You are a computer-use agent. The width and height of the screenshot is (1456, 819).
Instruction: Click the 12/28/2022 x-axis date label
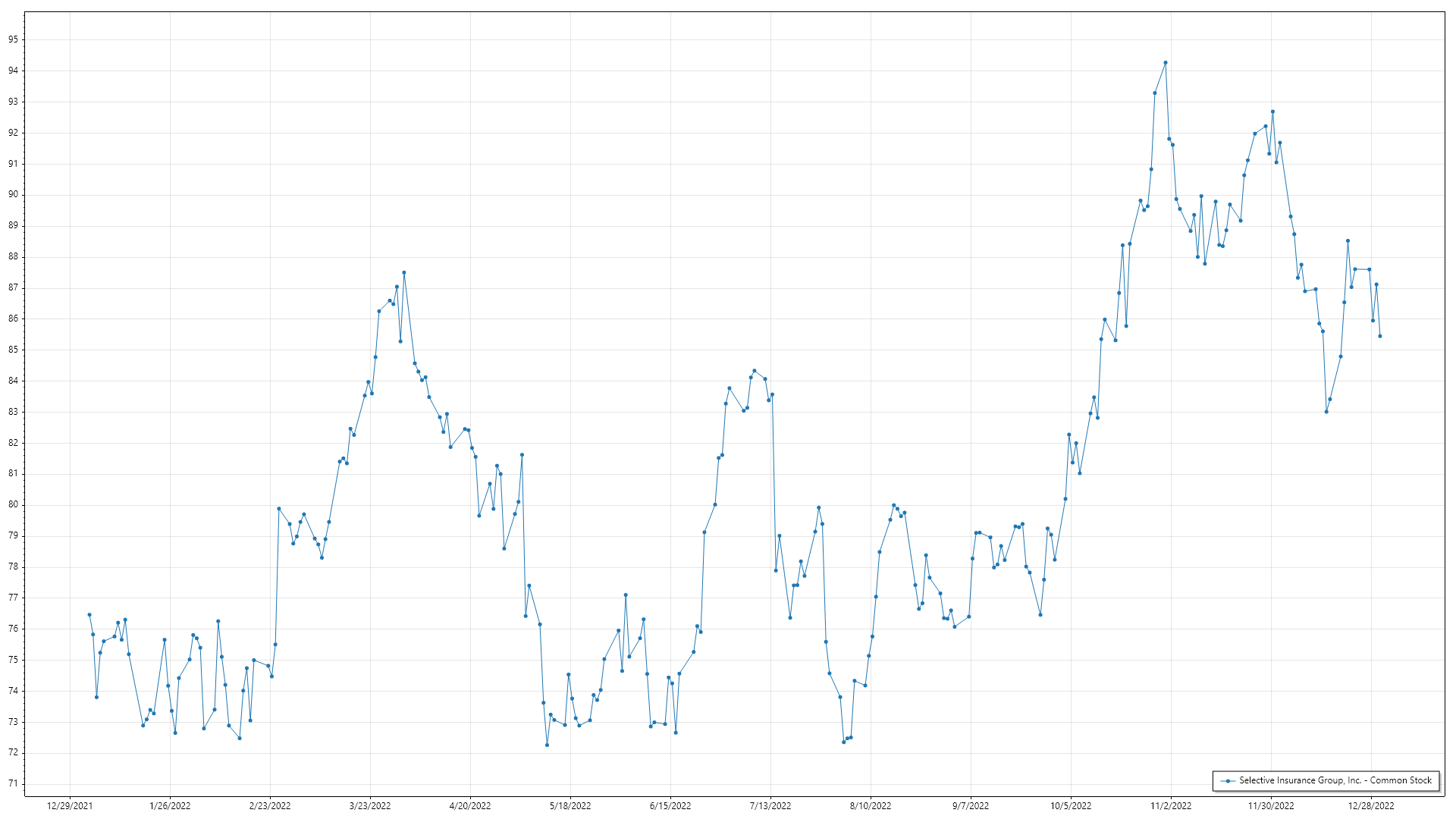click(1371, 806)
